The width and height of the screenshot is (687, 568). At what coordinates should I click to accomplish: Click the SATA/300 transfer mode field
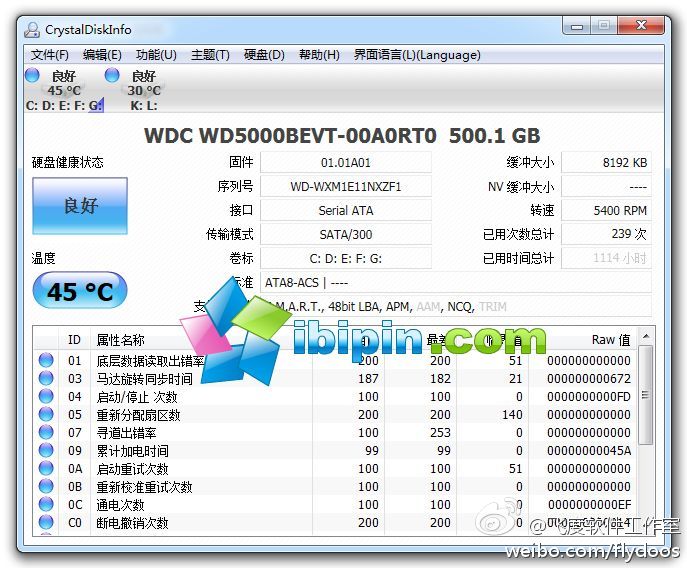346,234
